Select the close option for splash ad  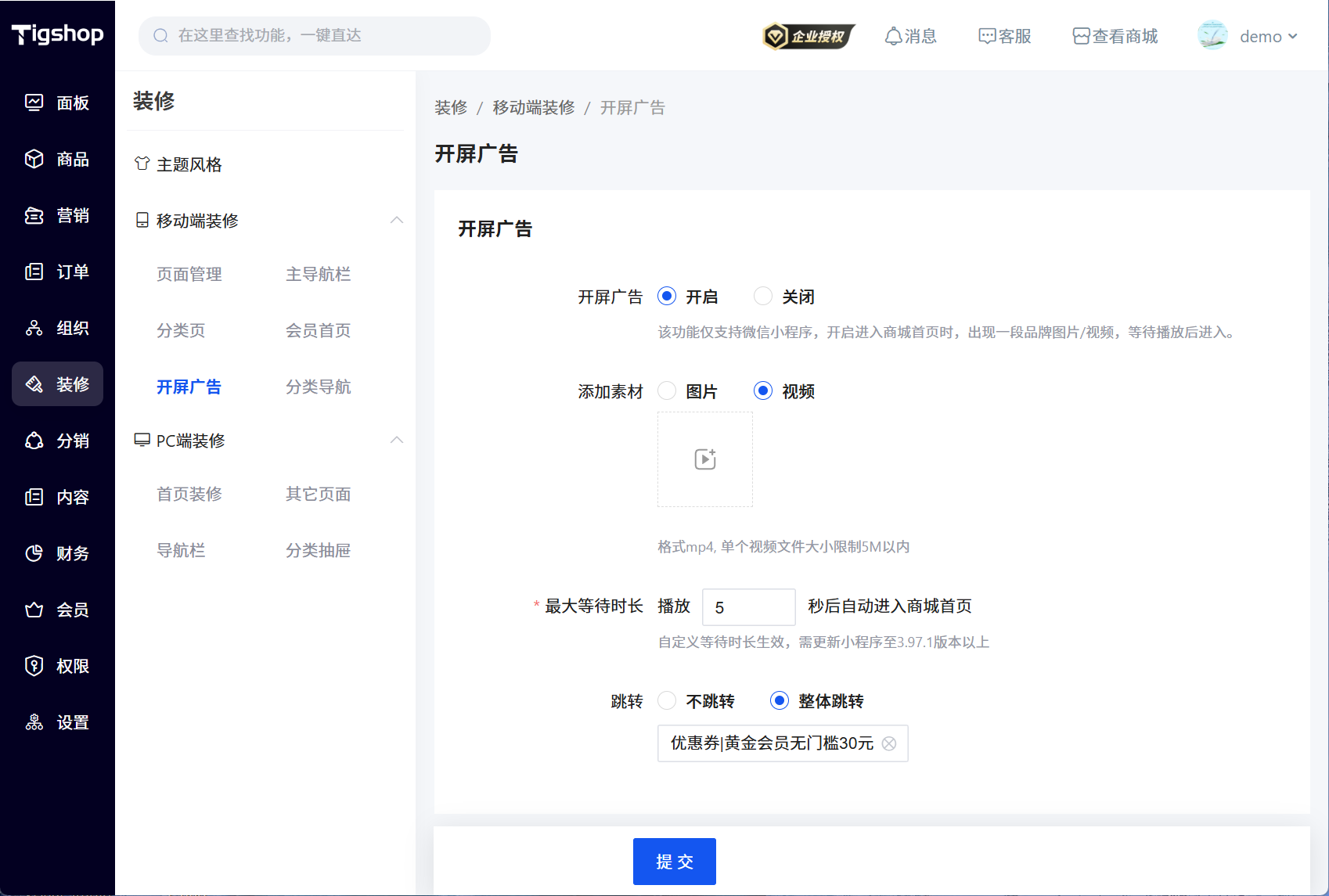pyautogui.click(x=763, y=297)
